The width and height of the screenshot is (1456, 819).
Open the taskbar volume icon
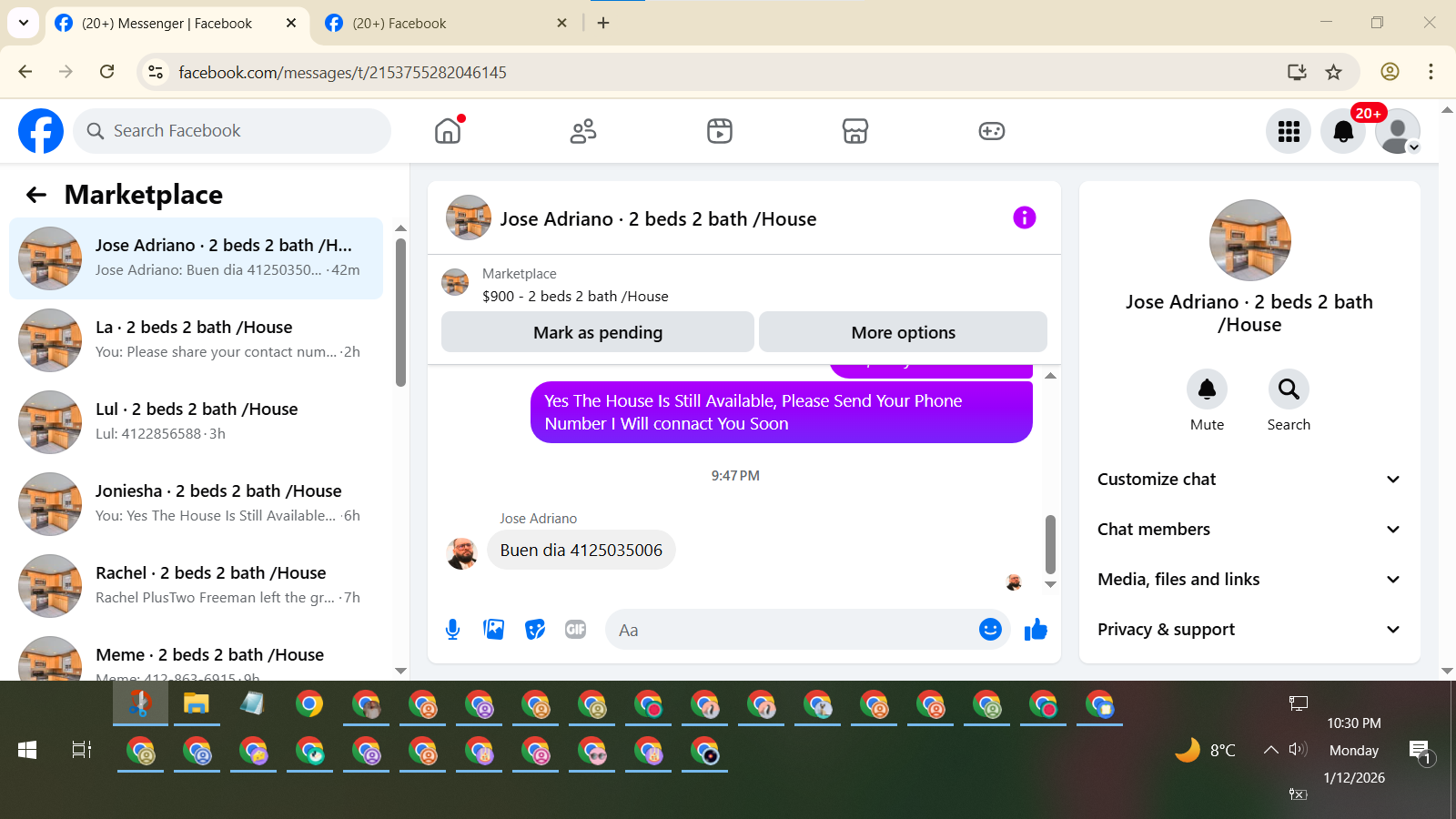(x=1298, y=750)
